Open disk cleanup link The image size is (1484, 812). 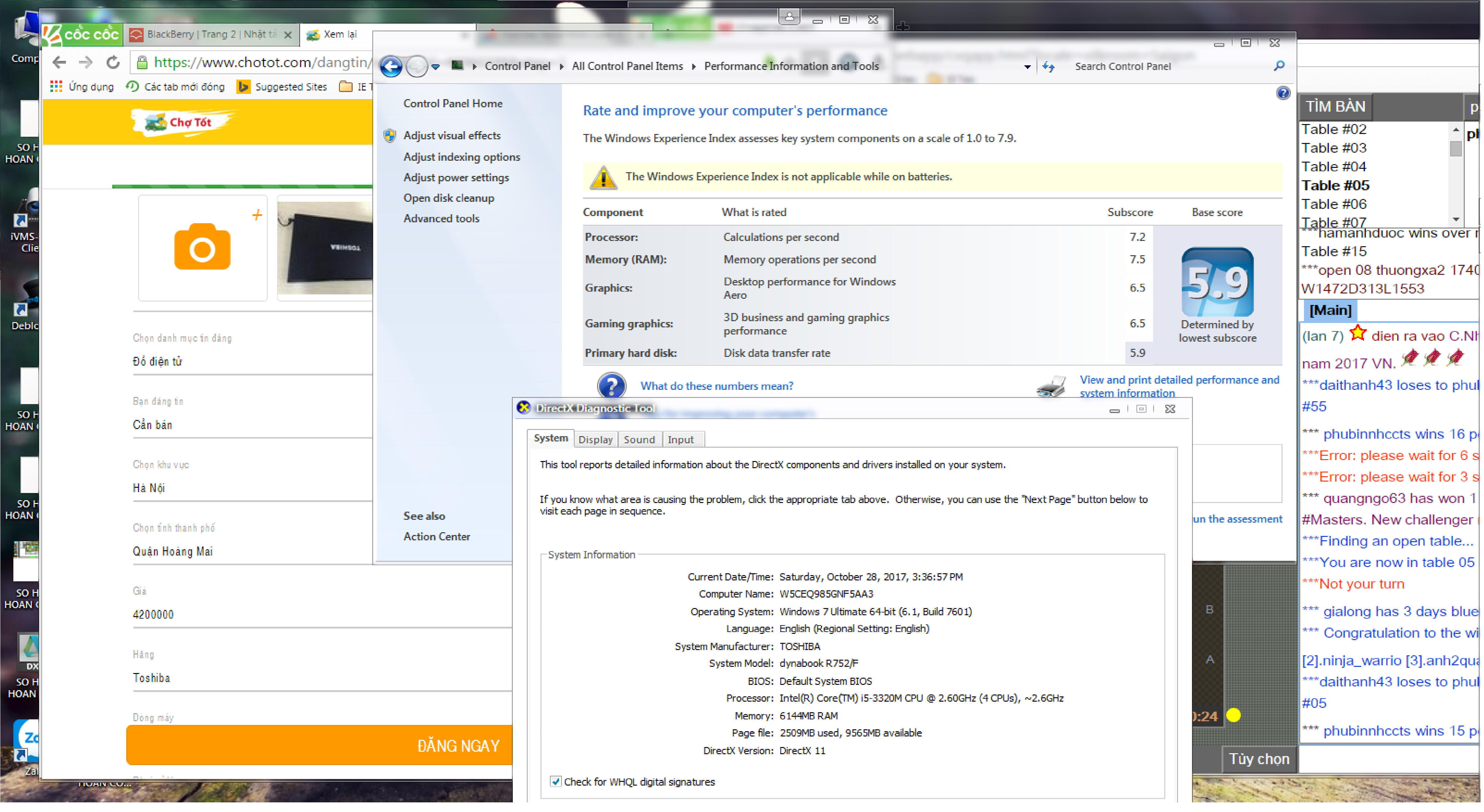[x=448, y=198]
